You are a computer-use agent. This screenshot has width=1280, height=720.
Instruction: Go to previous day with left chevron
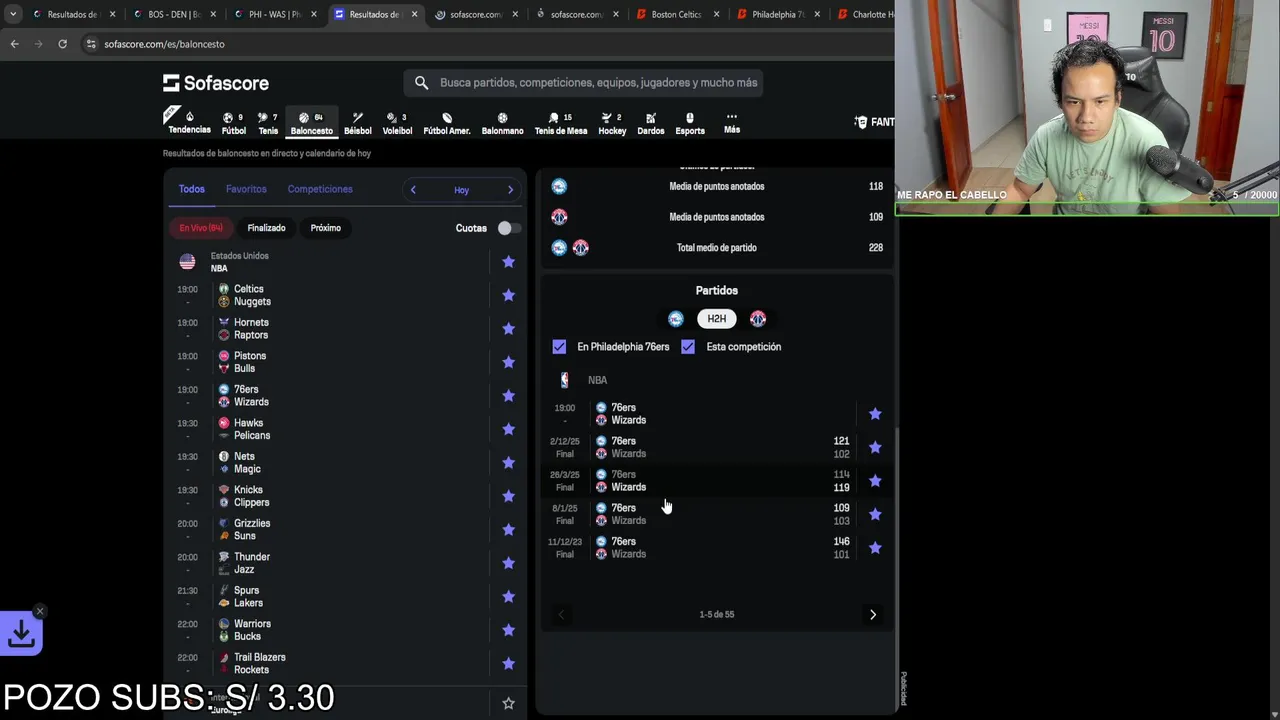(413, 190)
